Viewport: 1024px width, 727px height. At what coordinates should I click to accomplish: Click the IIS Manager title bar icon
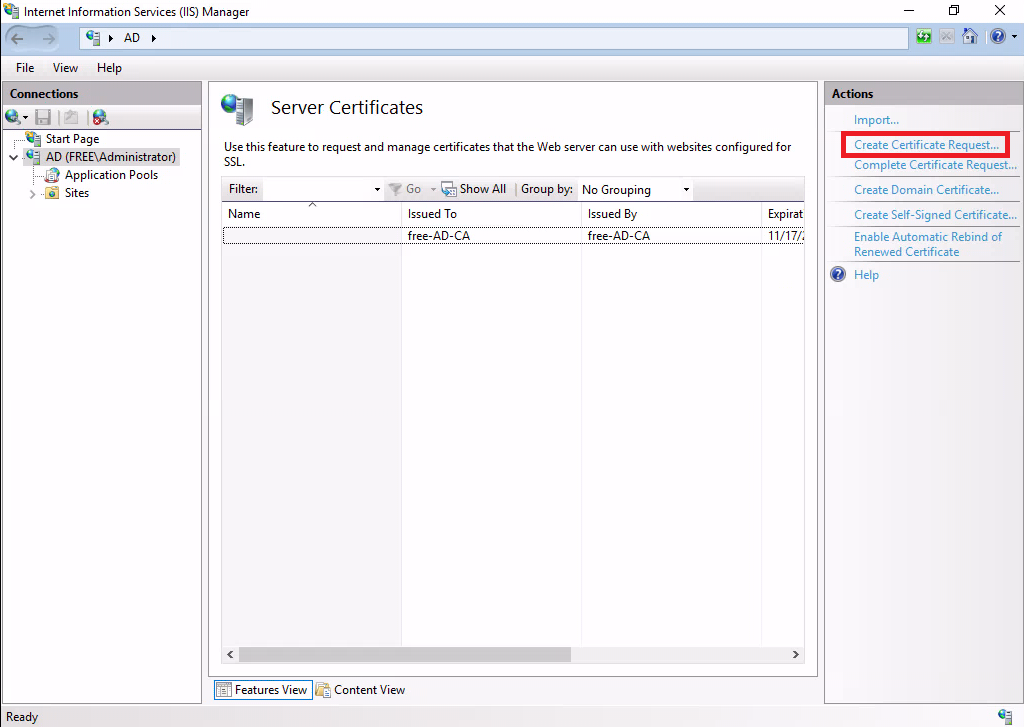click(11, 10)
